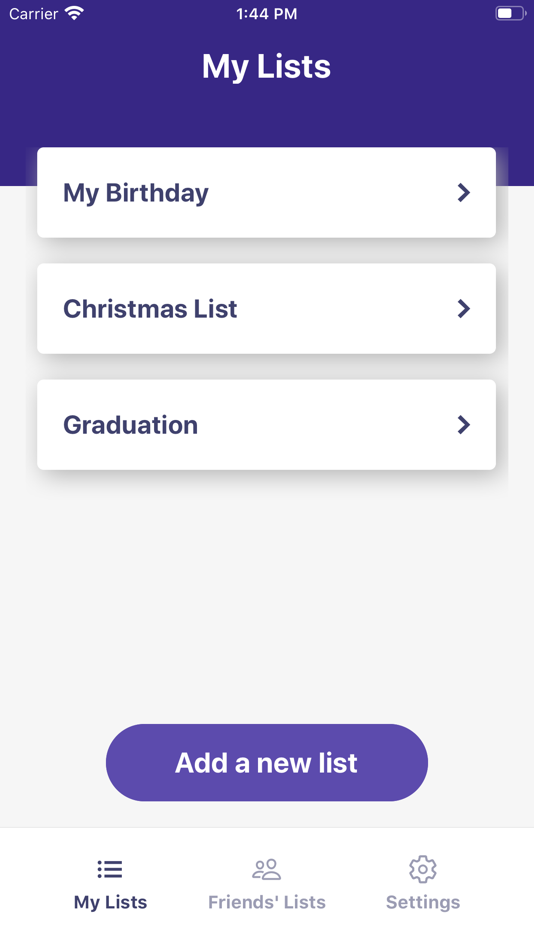This screenshot has width=534, height=950.
Task: Select the My Birthday title text
Action: [136, 193]
